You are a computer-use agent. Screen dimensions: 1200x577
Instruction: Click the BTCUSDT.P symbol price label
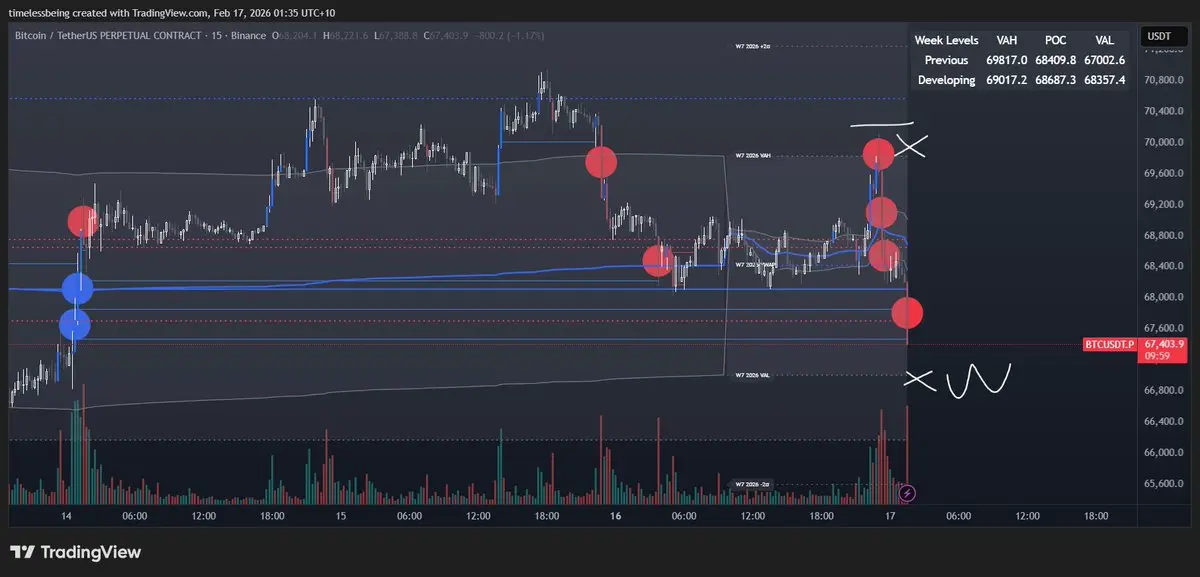pyautogui.click(x=1111, y=345)
